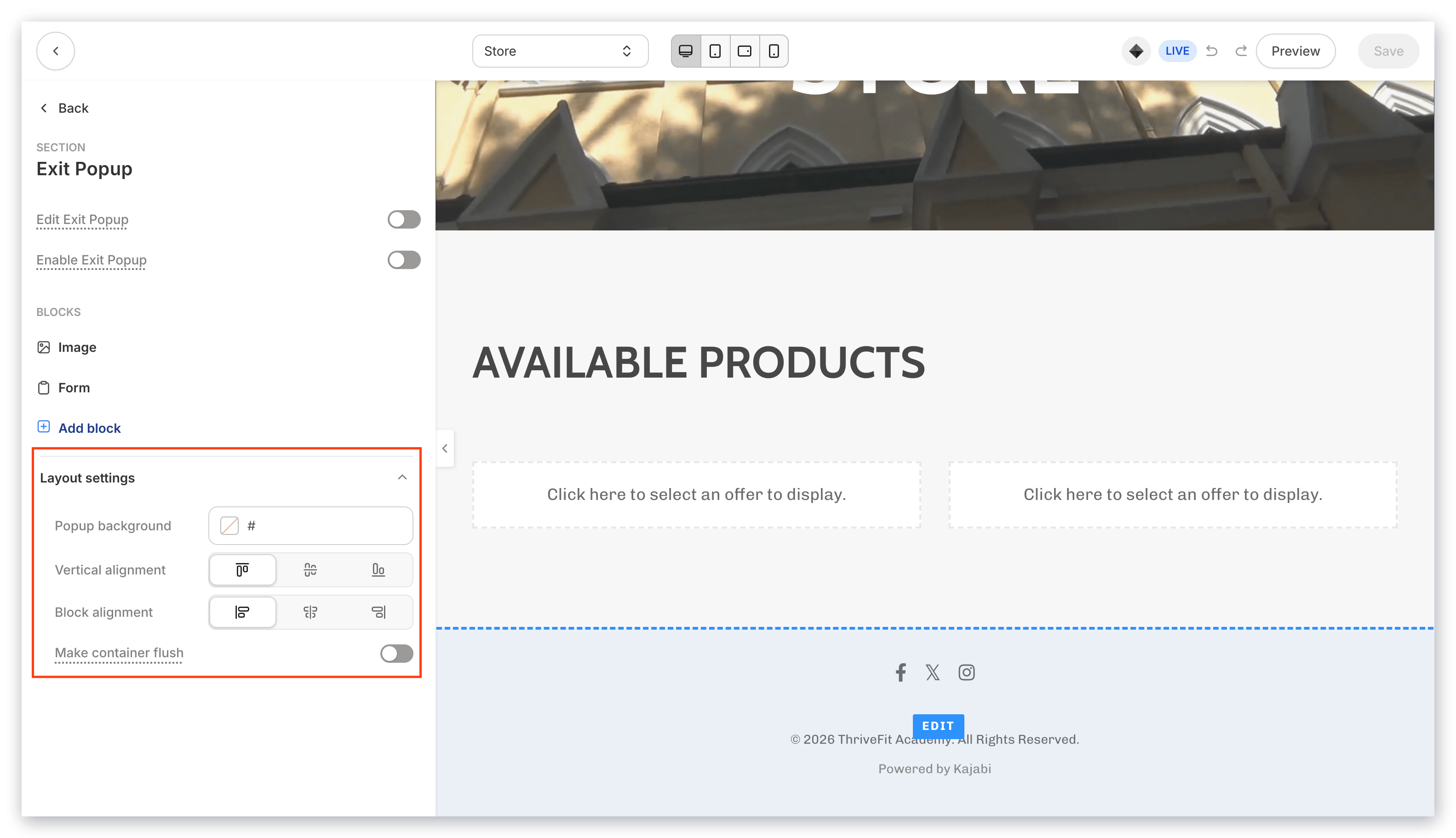Toggle the Edit Exit Popup switch
The image size is (1456, 838).
[403, 219]
